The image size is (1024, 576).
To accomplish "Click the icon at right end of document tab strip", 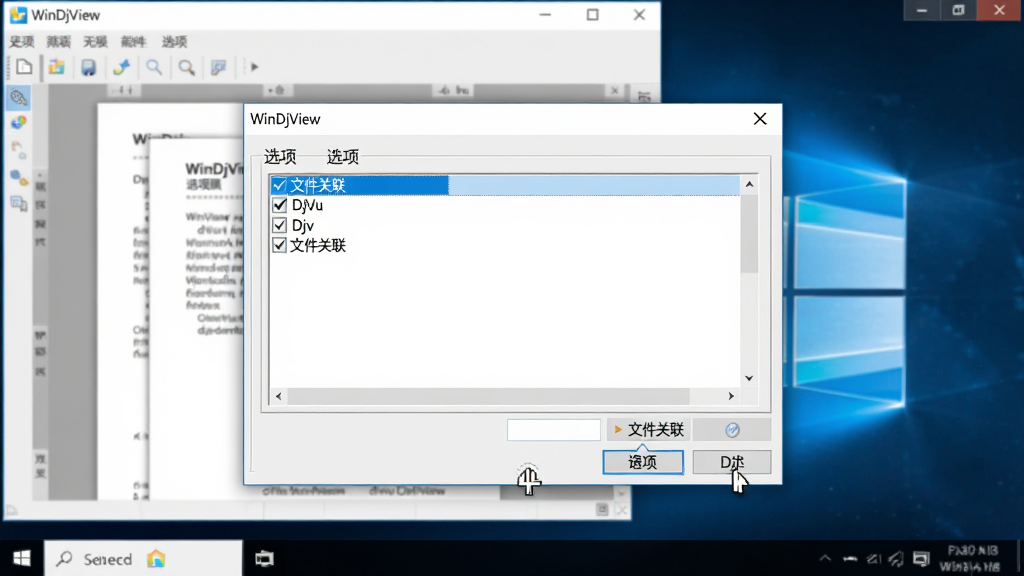I will [645, 96].
